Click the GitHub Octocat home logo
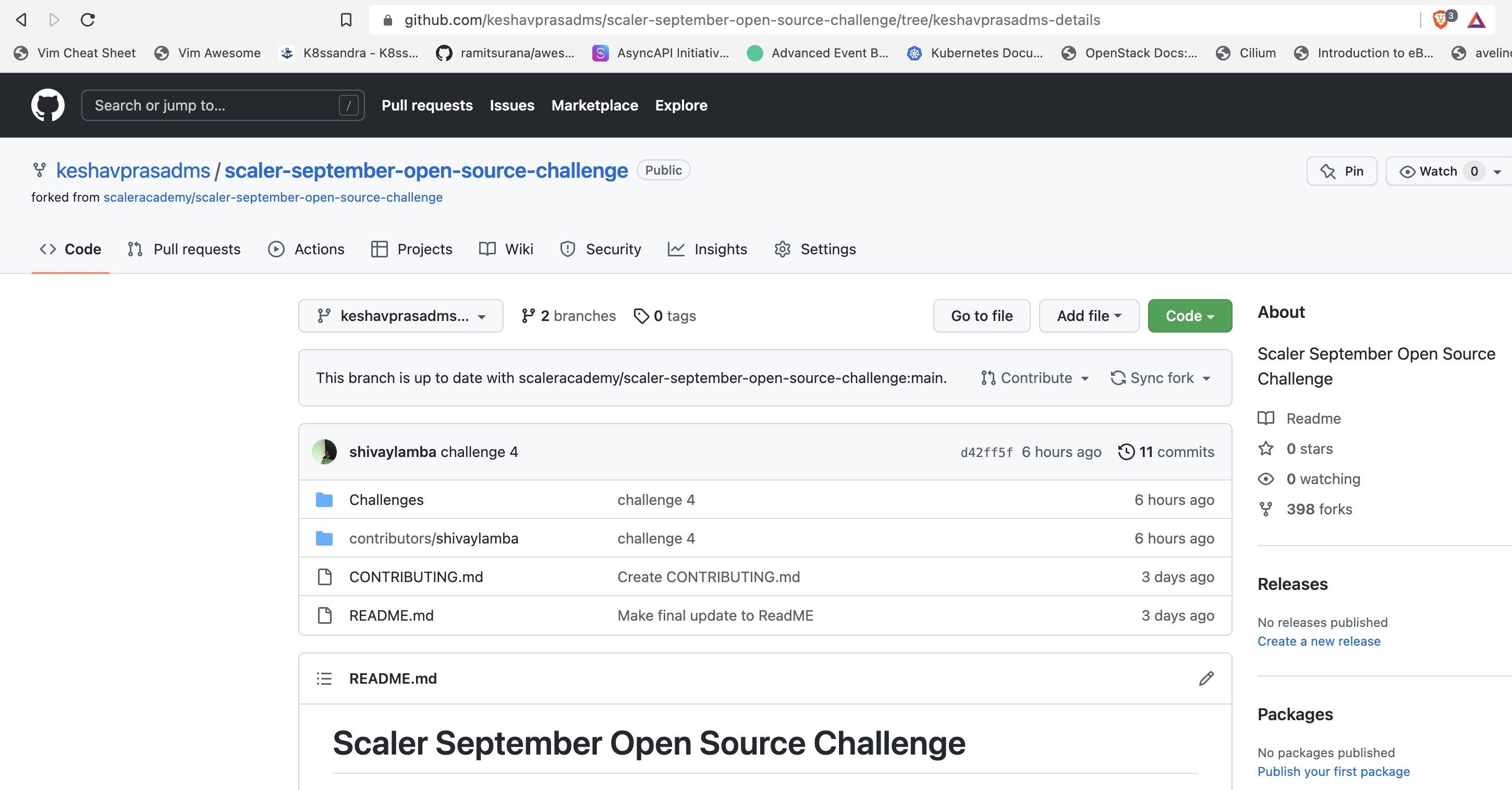The image size is (1512, 790). [x=47, y=105]
